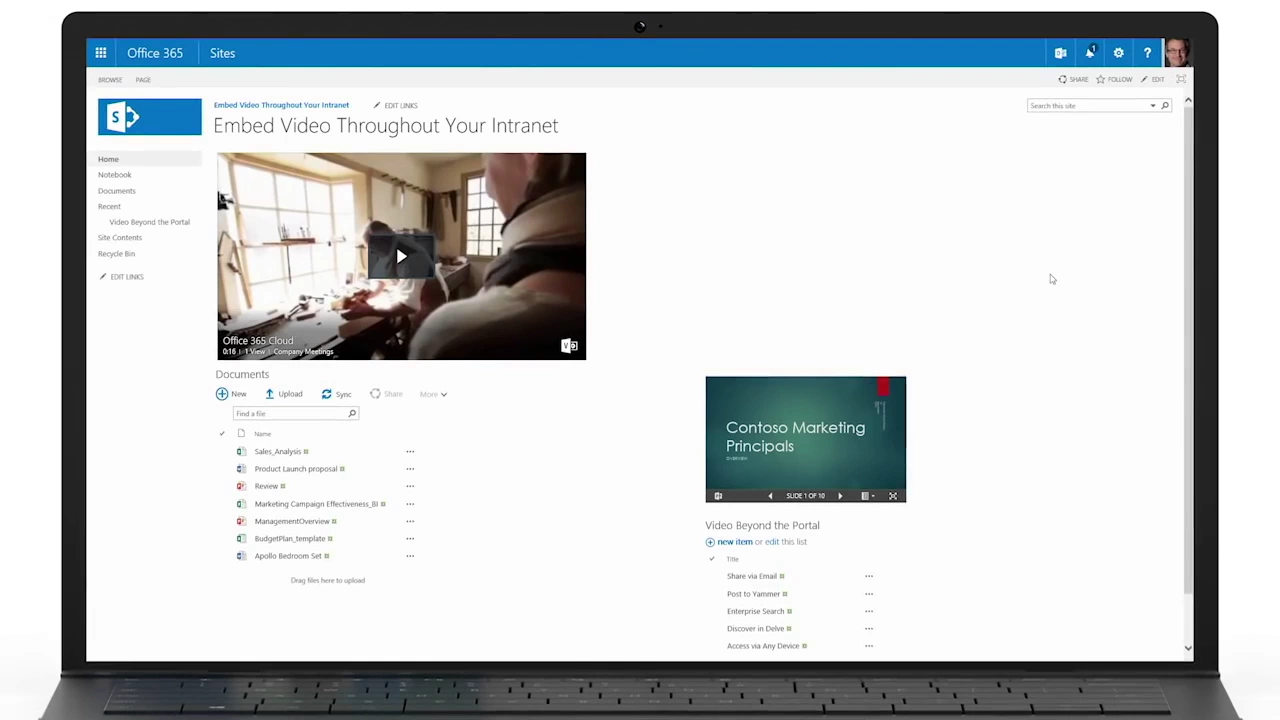Open the Outlook icon in the top bar
The height and width of the screenshot is (720, 1280).
[x=1061, y=53]
